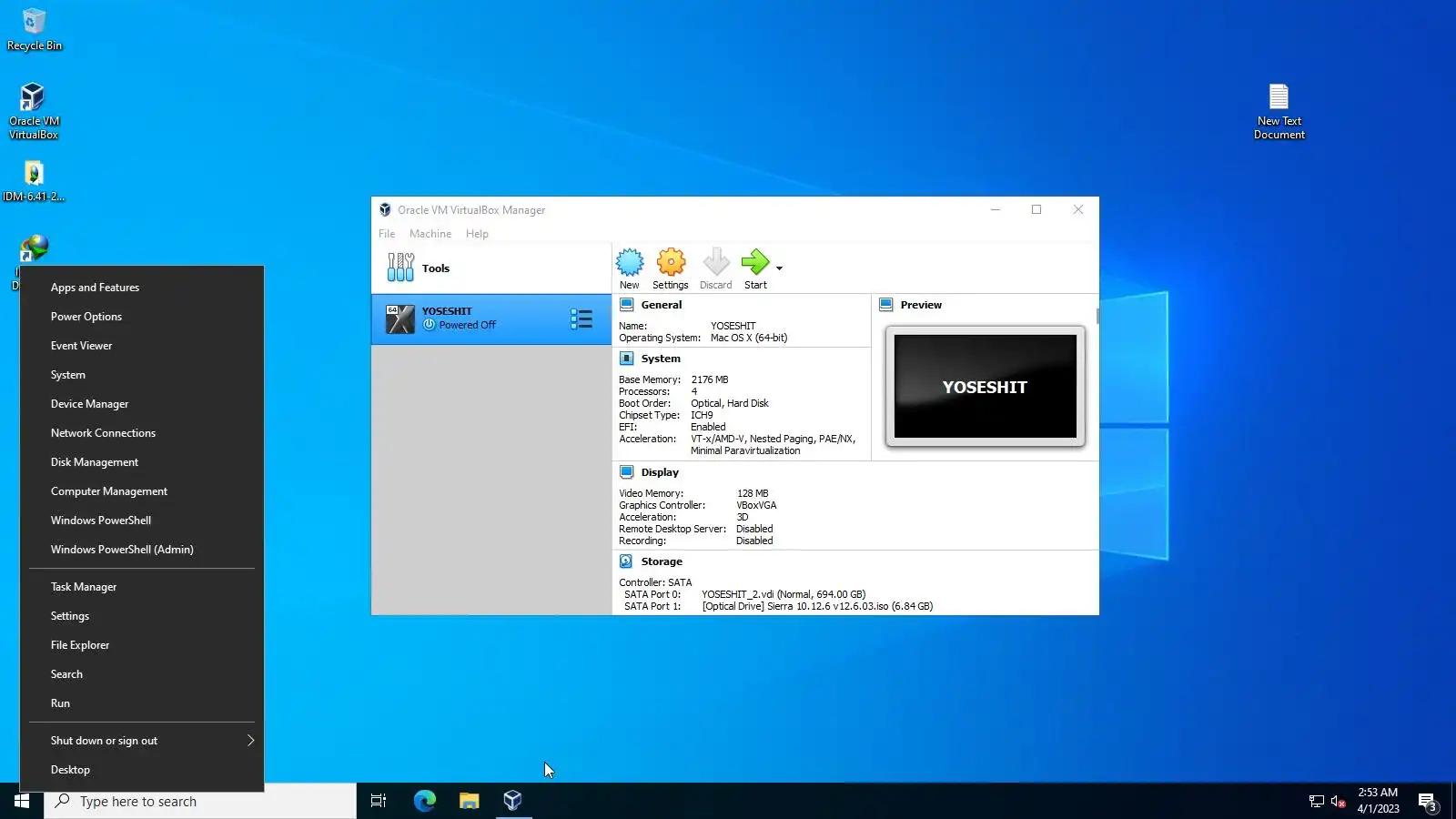The height and width of the screenshot is (819, 1456).
Task: Launch Windows PowerShell (Admin)
Action: pos(142,550)
